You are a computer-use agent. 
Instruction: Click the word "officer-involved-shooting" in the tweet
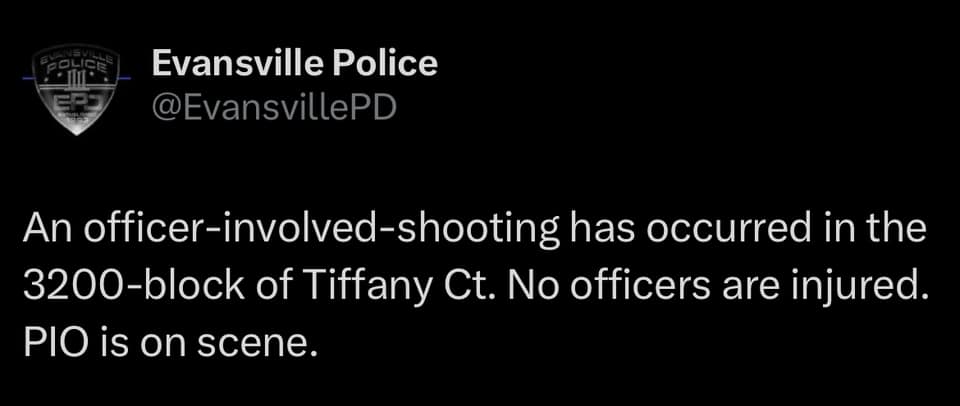pos(320,231)
